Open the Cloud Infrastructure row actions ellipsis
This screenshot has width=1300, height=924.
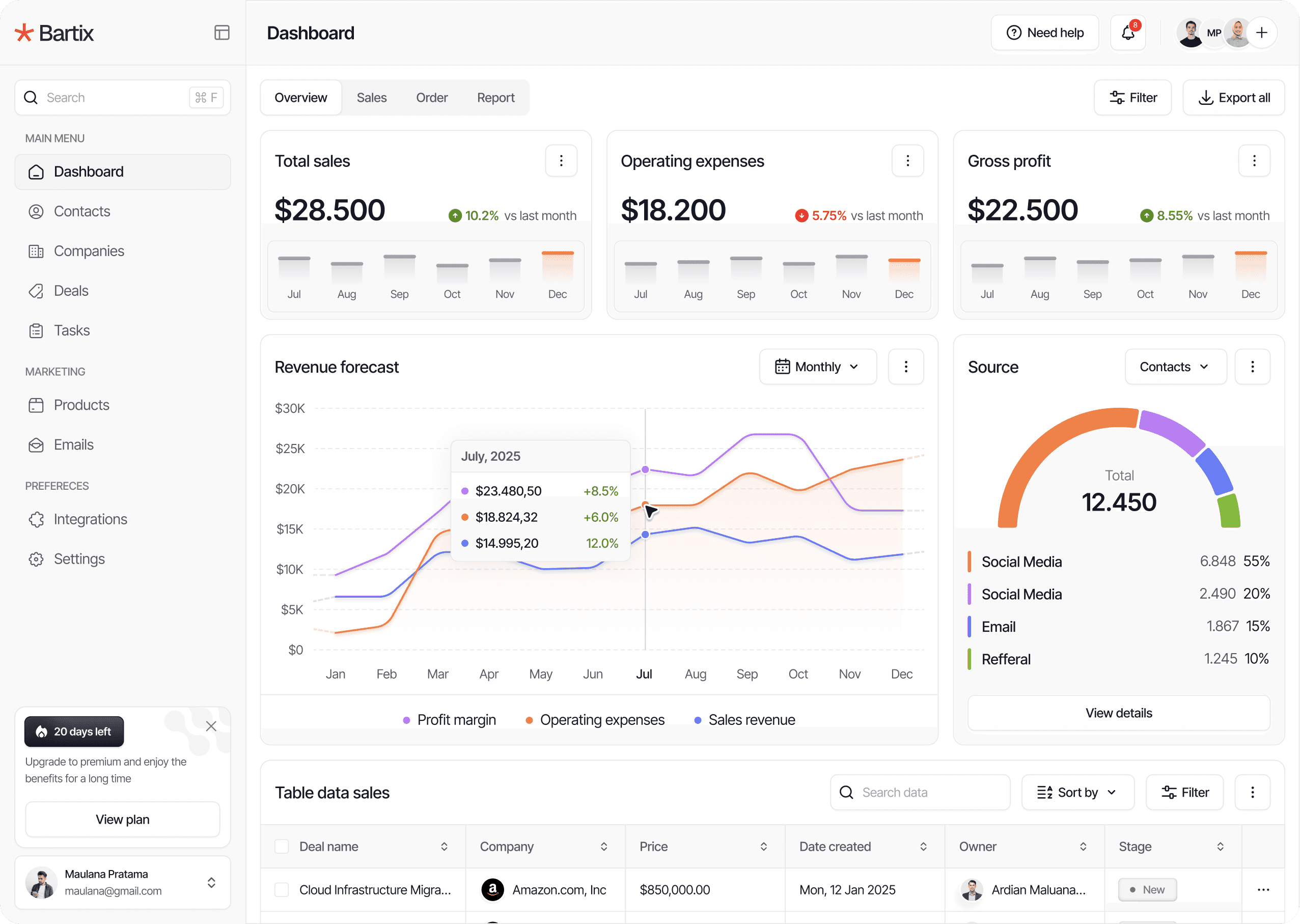click(1263, 890)
